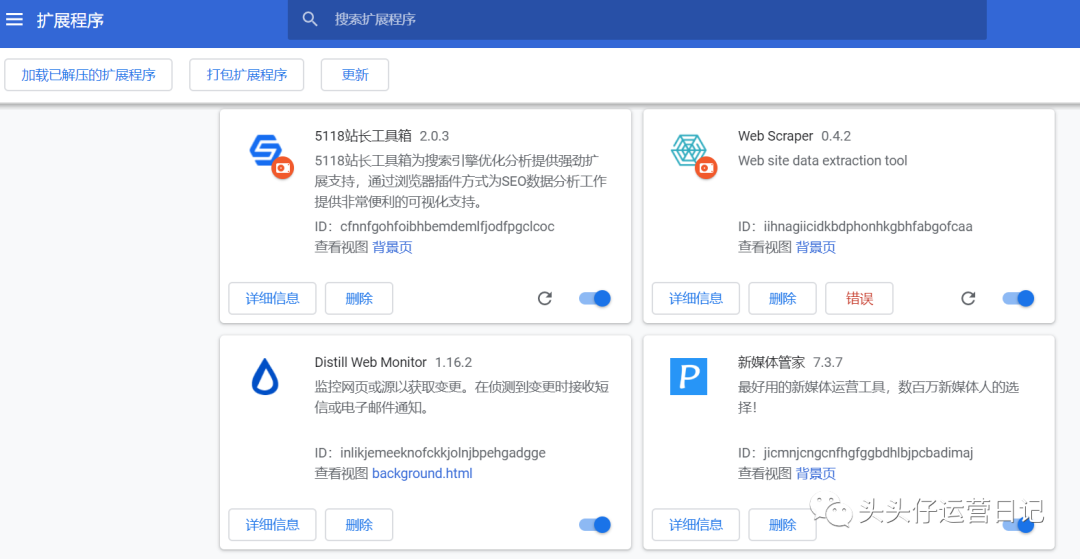This screenshot has height=559, width=1080.
Task: Click ID inlikjemeeknofckkjolnjbpehgadgge text
Action: pyautogui.click(x=430, y=453)
